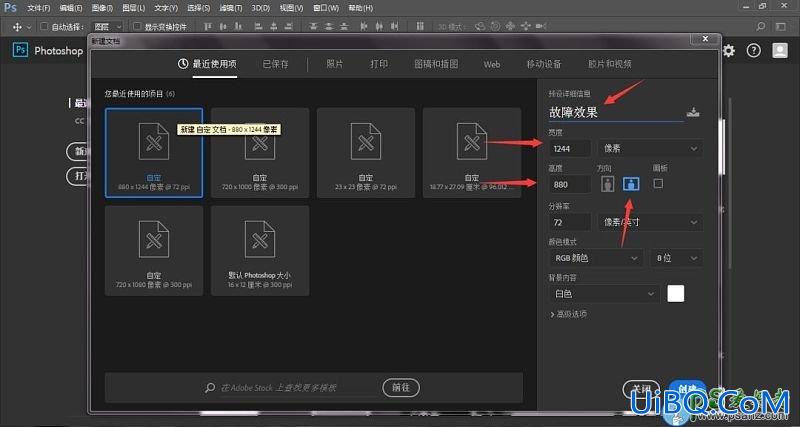
Task: Open the 文件(F) menu
Action: (x=39, y=8)
